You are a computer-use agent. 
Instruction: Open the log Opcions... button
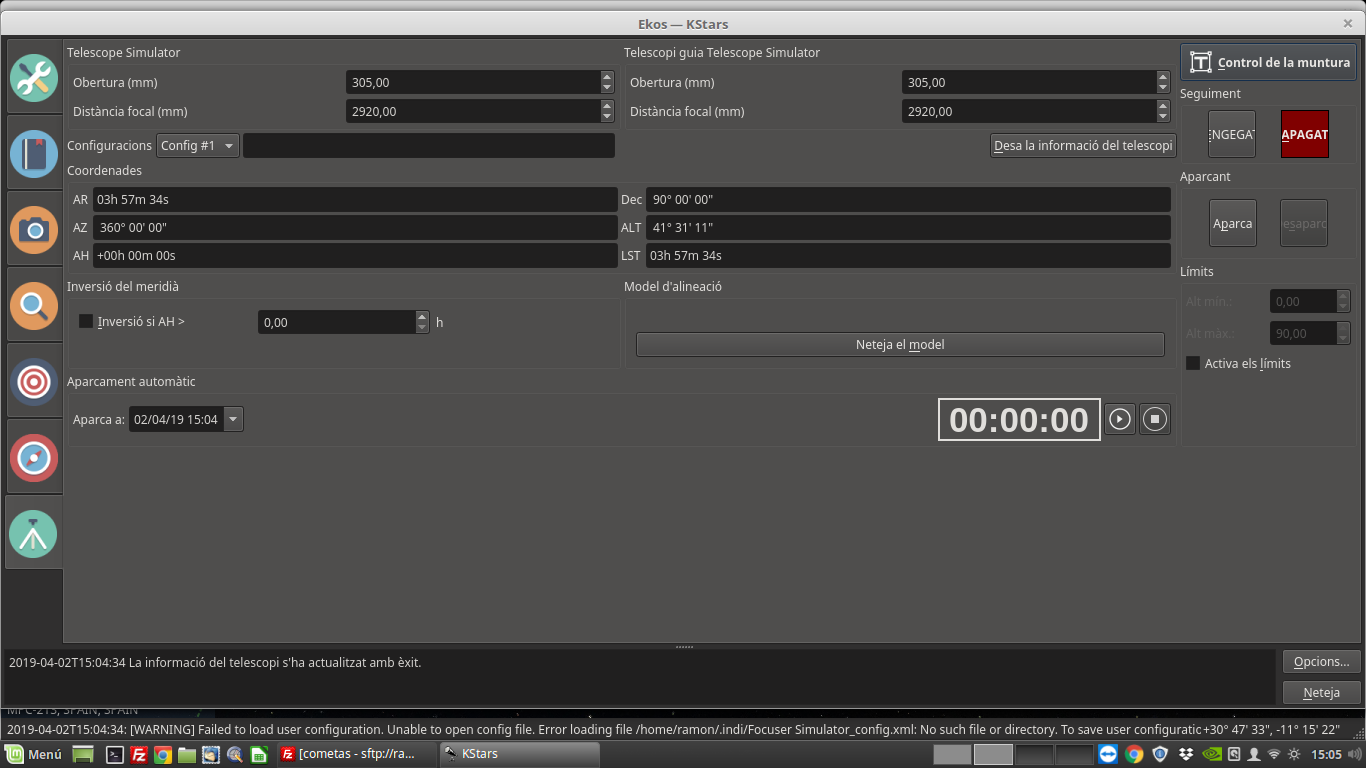(1322, 662)
